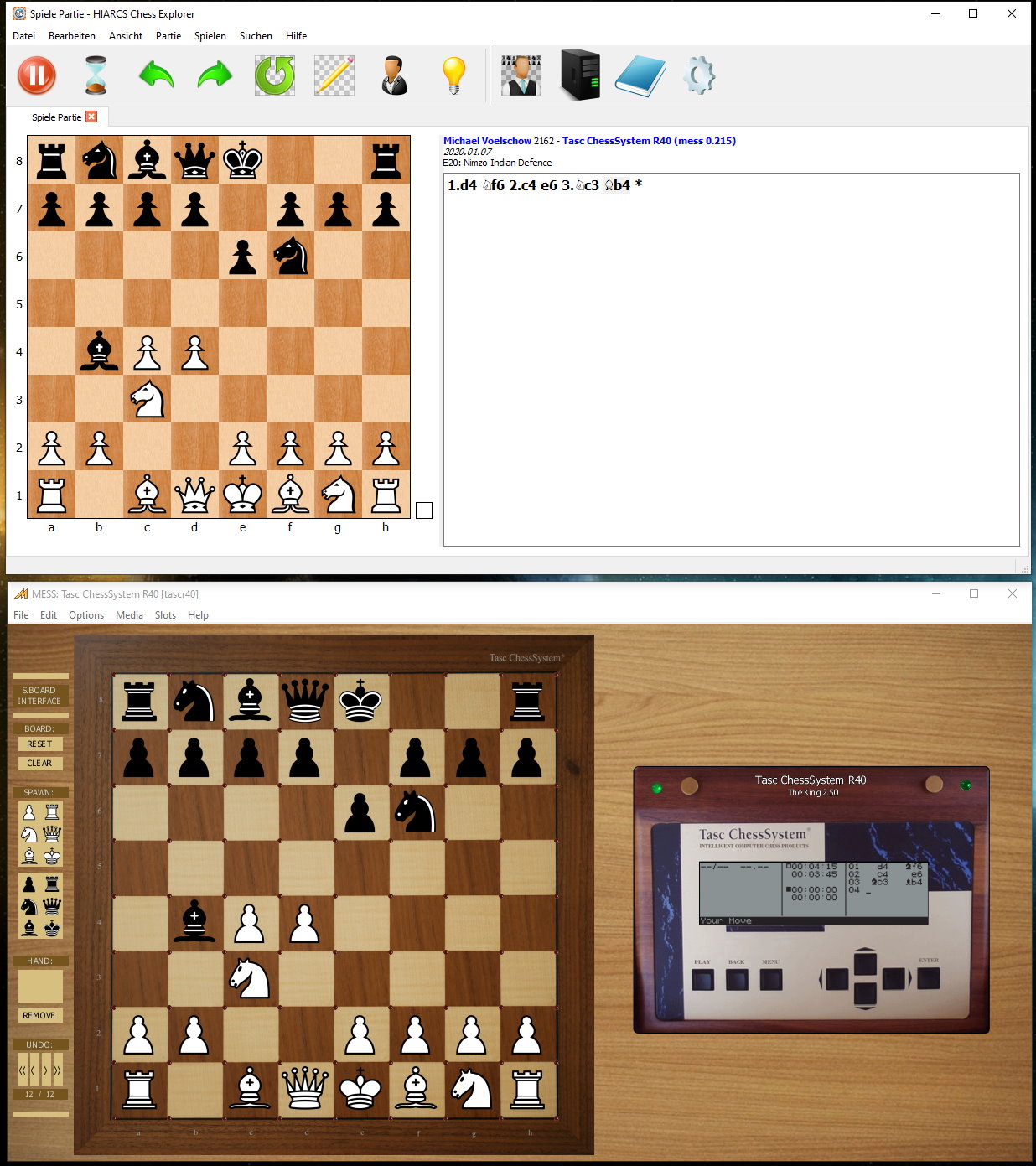Spawn a white king in MESS sidebar
Image resolution: width=1036 pixels, height=1166 pixels.
point(52,856)
